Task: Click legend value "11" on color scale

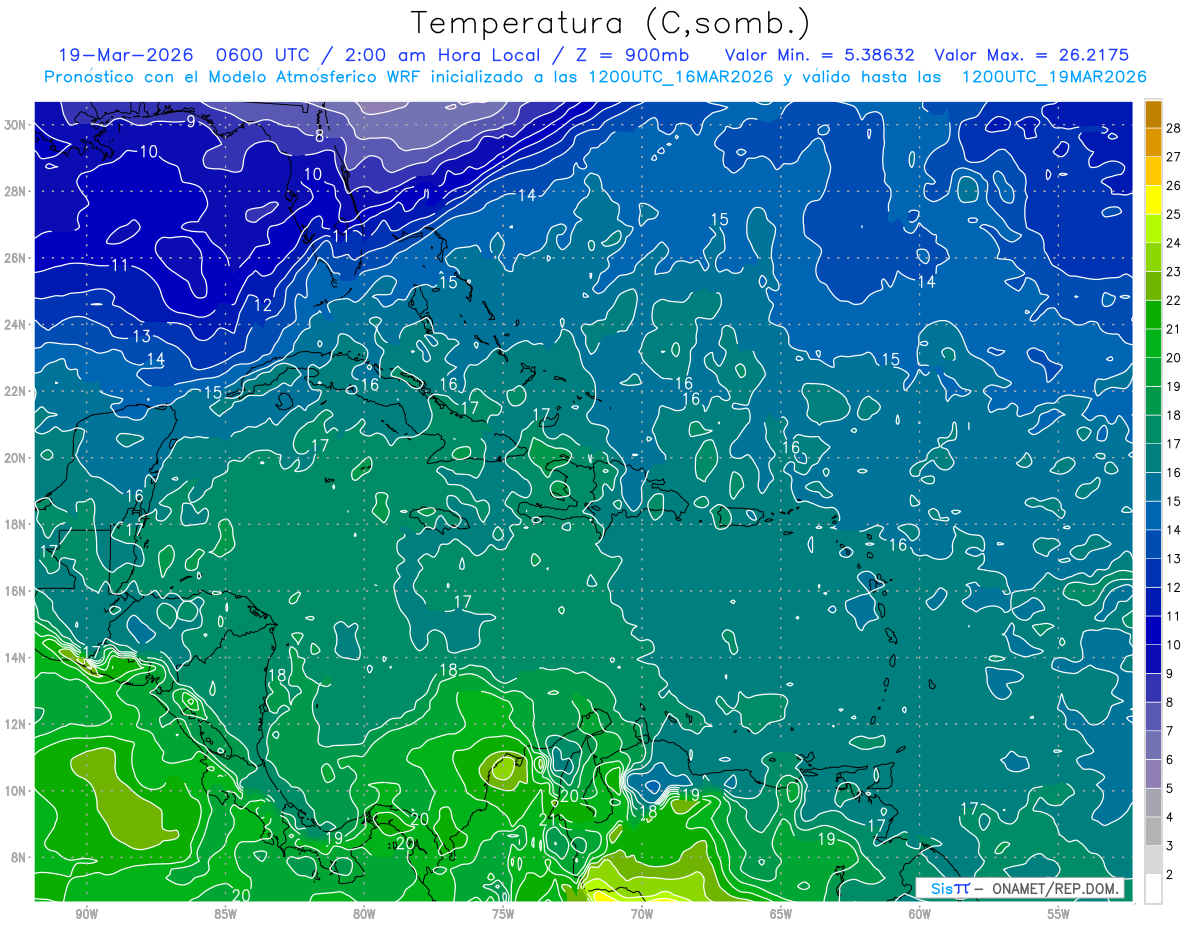Action: tap(1174, 616)
